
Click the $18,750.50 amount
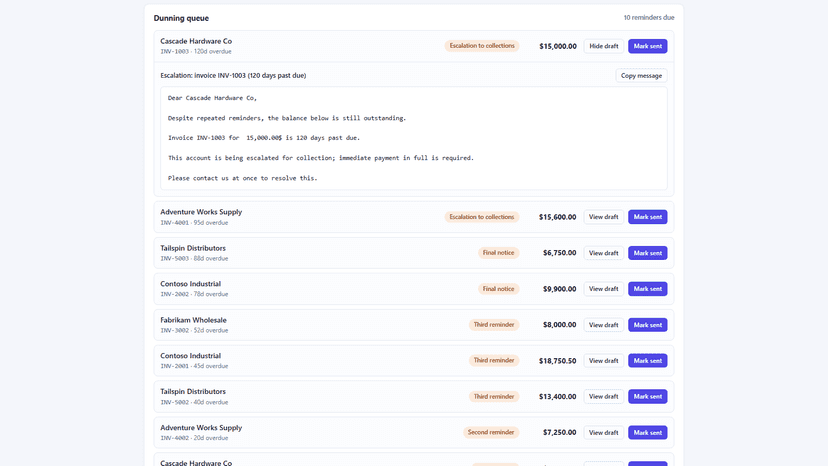point(558,361)
